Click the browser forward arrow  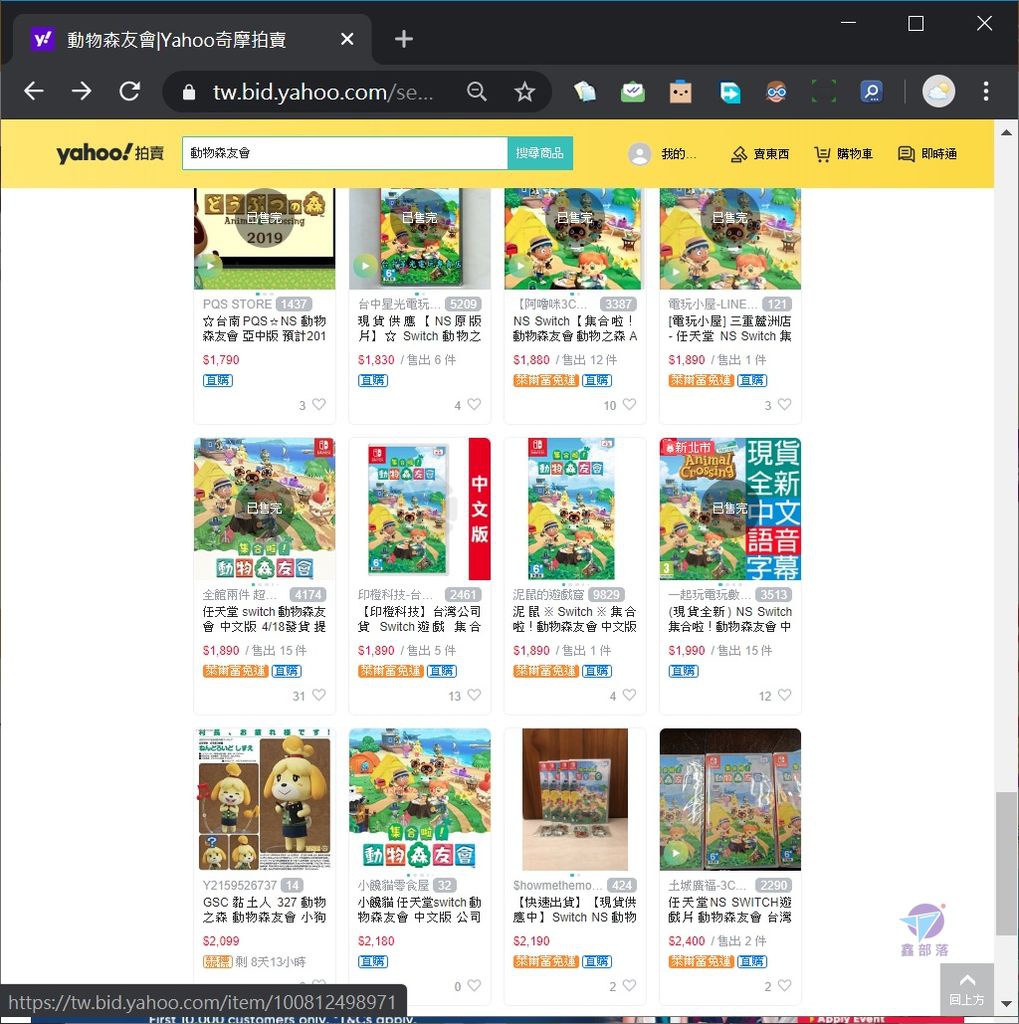[82, 91]
